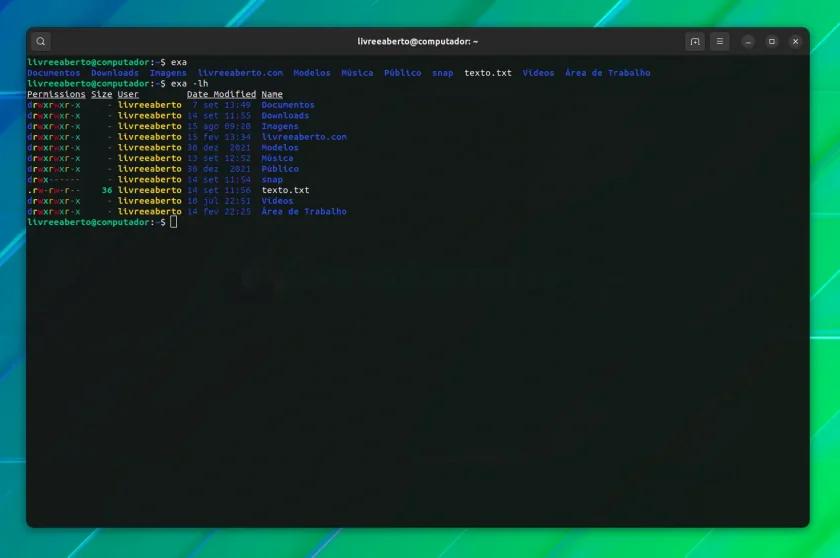Screen dimensions: 840x558
Task: Click Imagens in the long listing
Action: coord(280,126)
